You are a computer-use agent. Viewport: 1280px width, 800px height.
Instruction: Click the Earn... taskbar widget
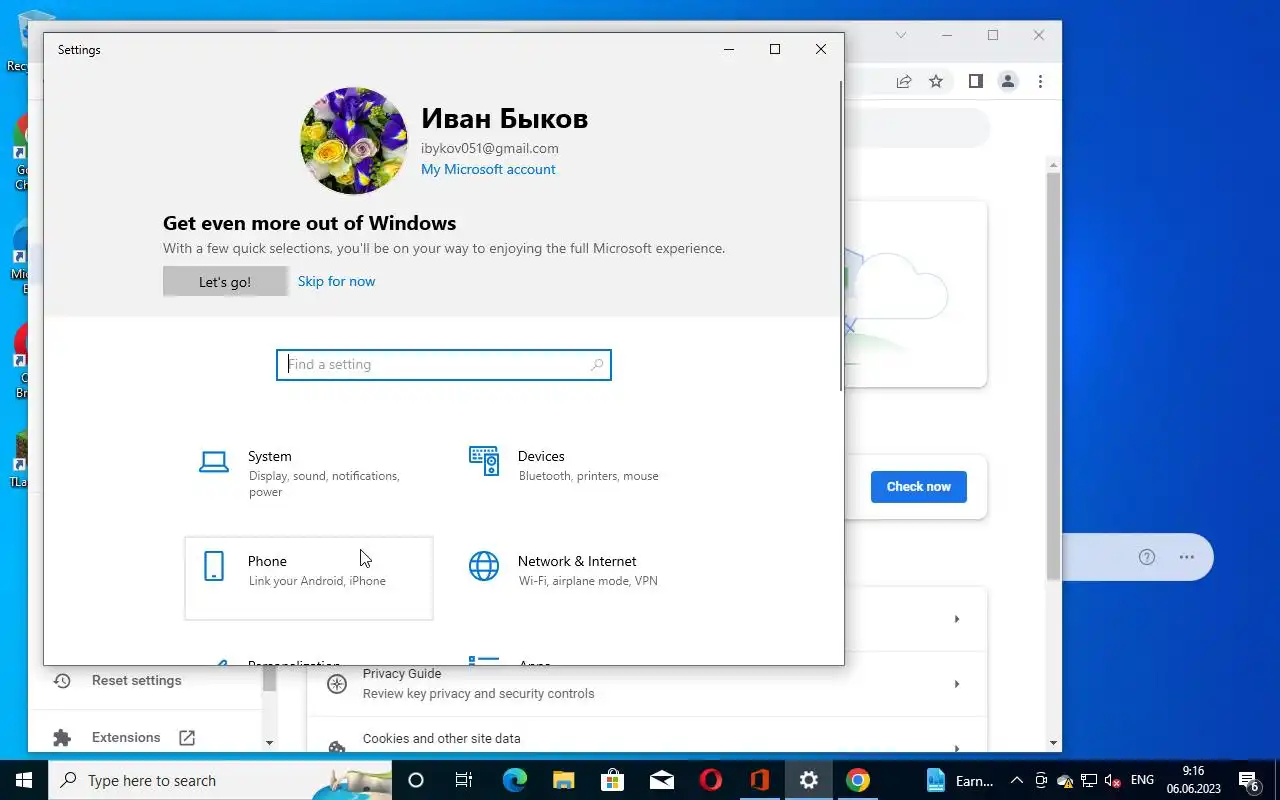pyautogui.click(x=960, y=780)
